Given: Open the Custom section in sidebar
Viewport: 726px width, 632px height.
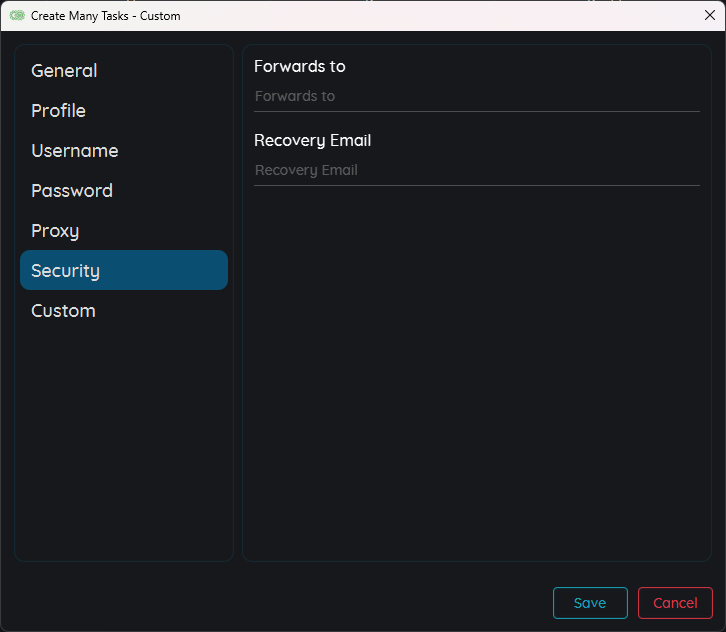Looking at the screenshot, I should tap(63, 311).
